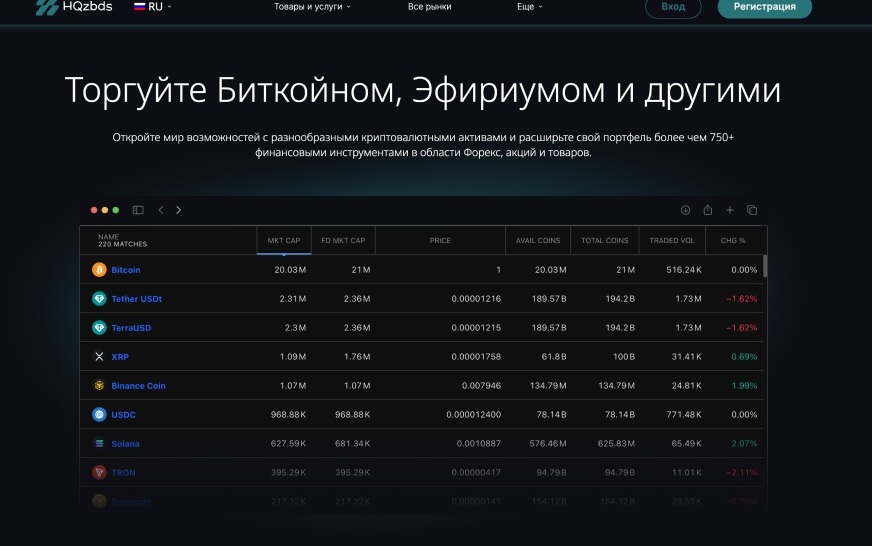Go forward with the right chevron
The height and width of the screenshot is (546, 872).
(x=179, y=210)
